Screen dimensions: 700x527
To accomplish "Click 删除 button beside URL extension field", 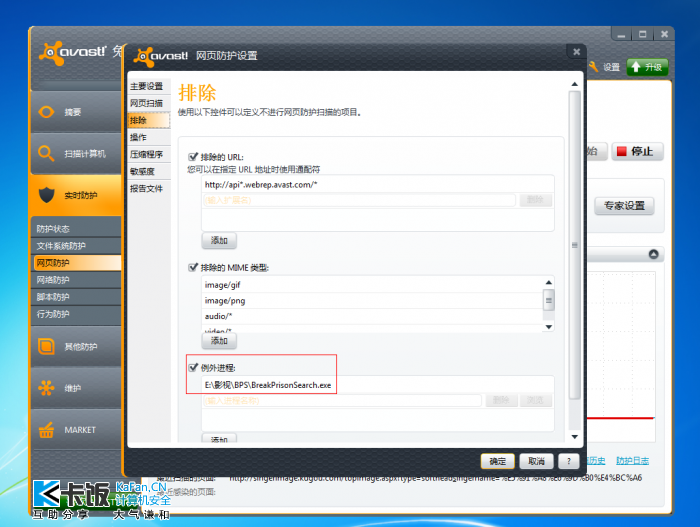I will 535,200.
